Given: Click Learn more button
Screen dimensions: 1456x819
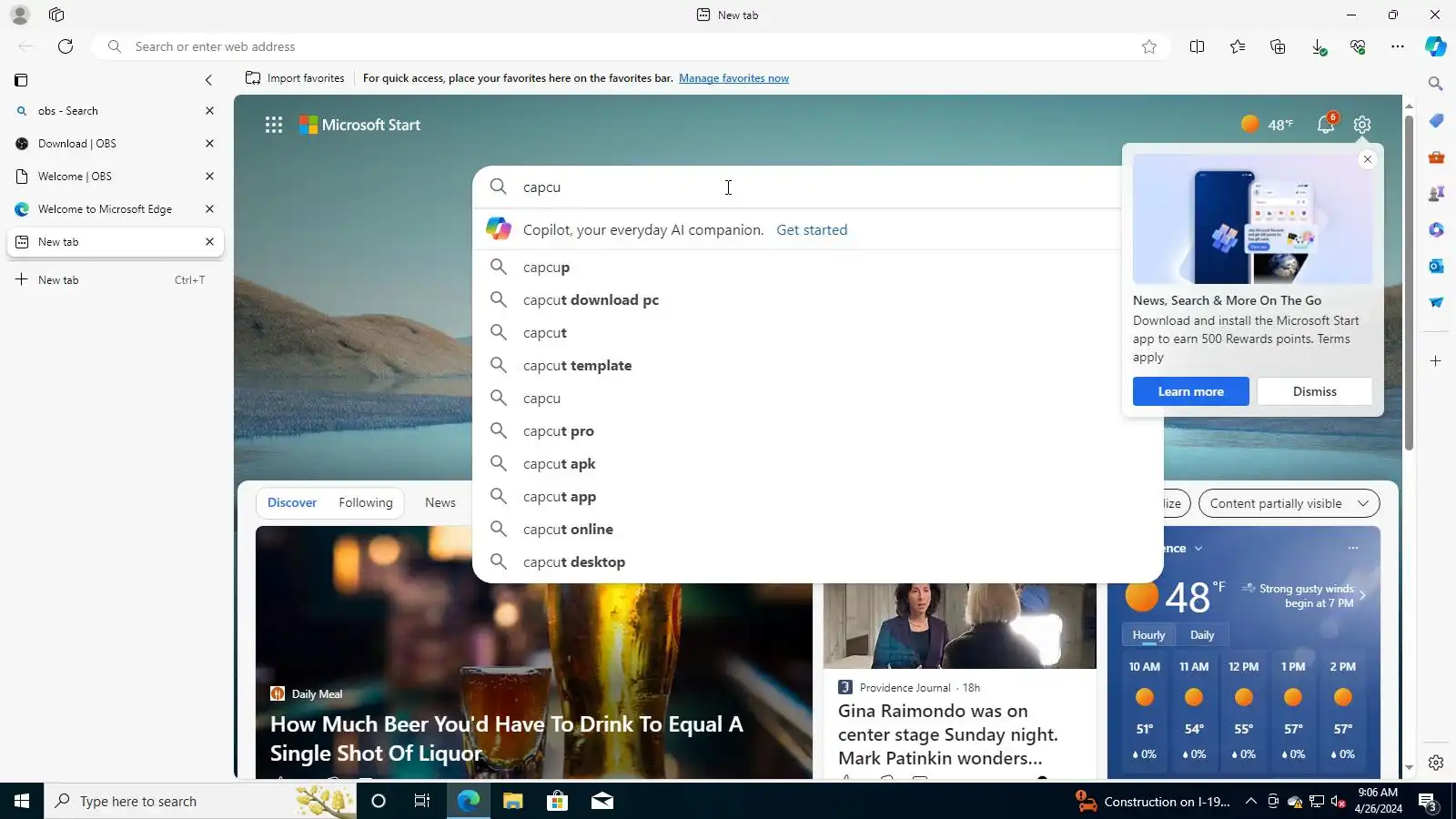Looking at the screenshot, I should [1190, 392].
